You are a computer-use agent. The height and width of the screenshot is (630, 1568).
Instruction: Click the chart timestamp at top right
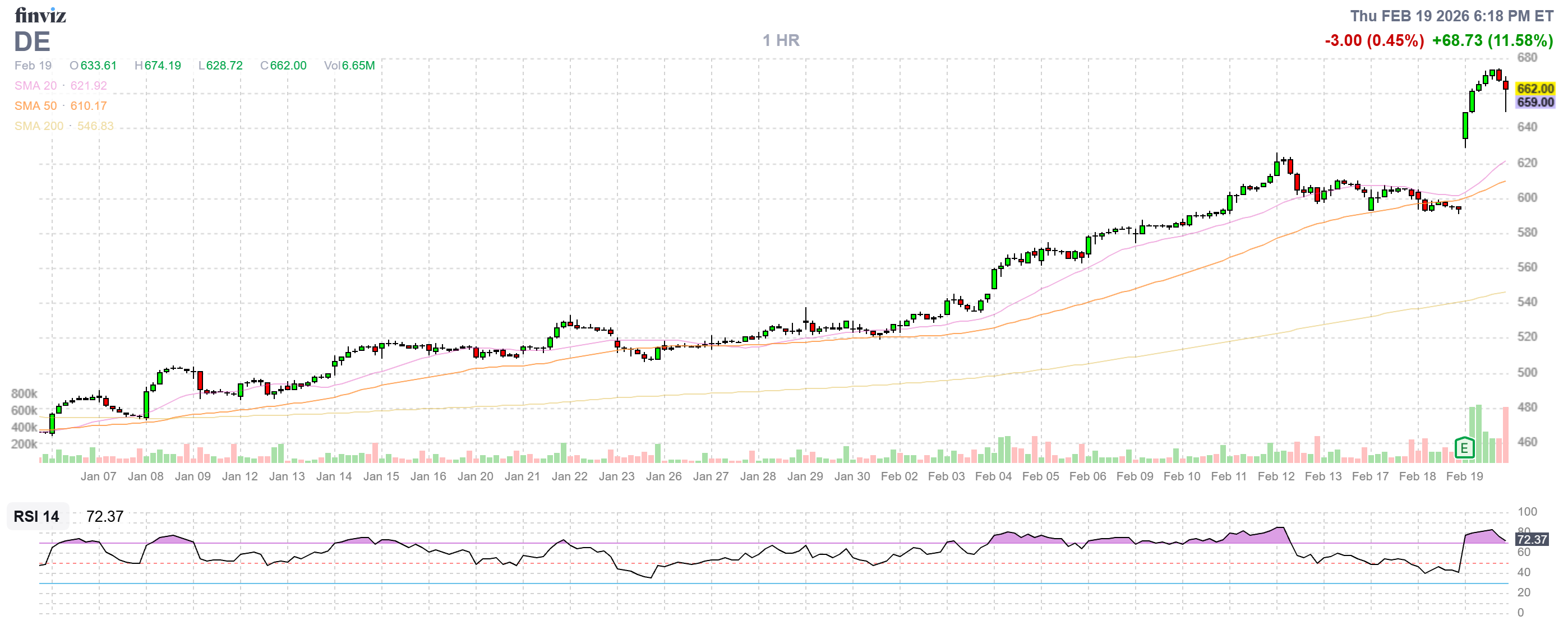[1451, 16]
